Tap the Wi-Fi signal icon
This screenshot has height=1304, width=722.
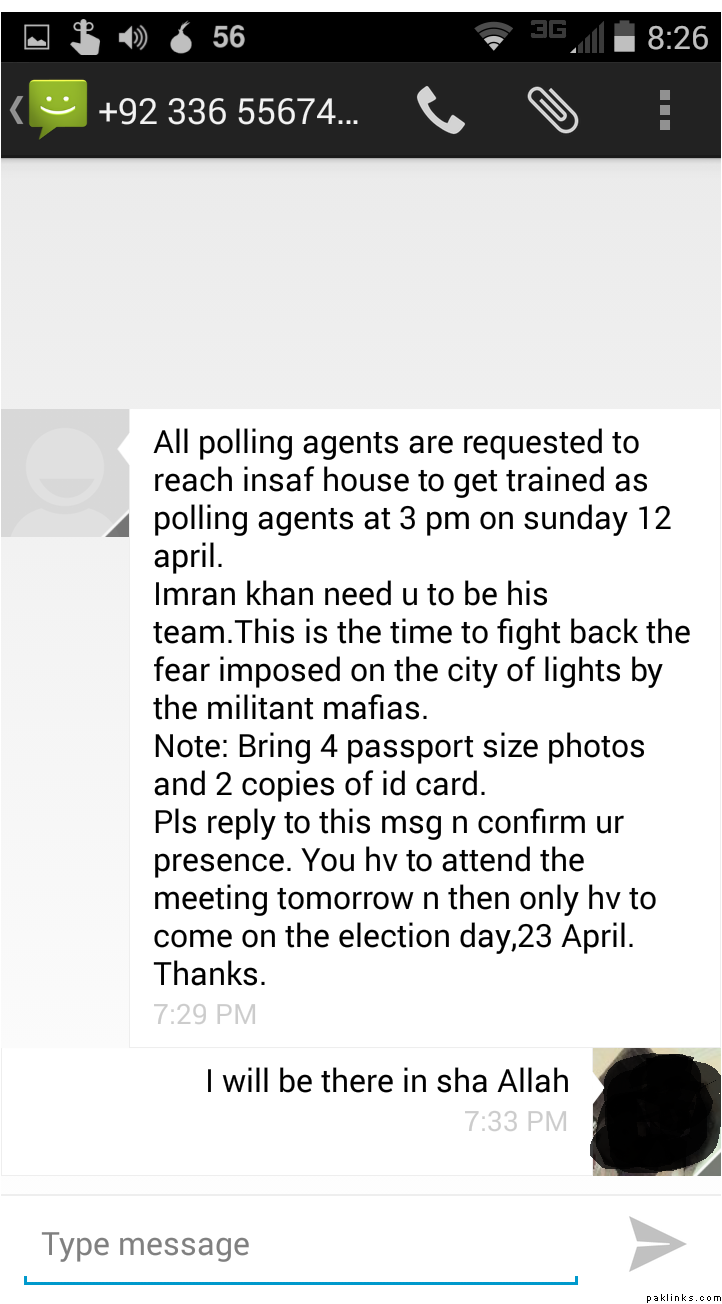(494, 38)
